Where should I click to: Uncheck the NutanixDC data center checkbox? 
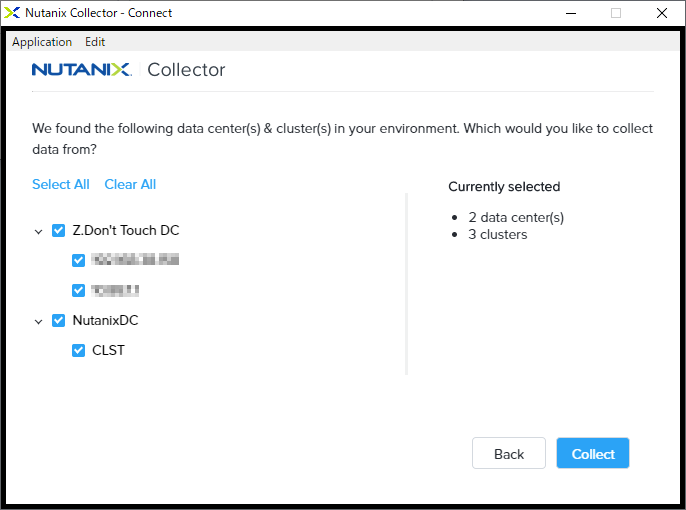(58, 321)
